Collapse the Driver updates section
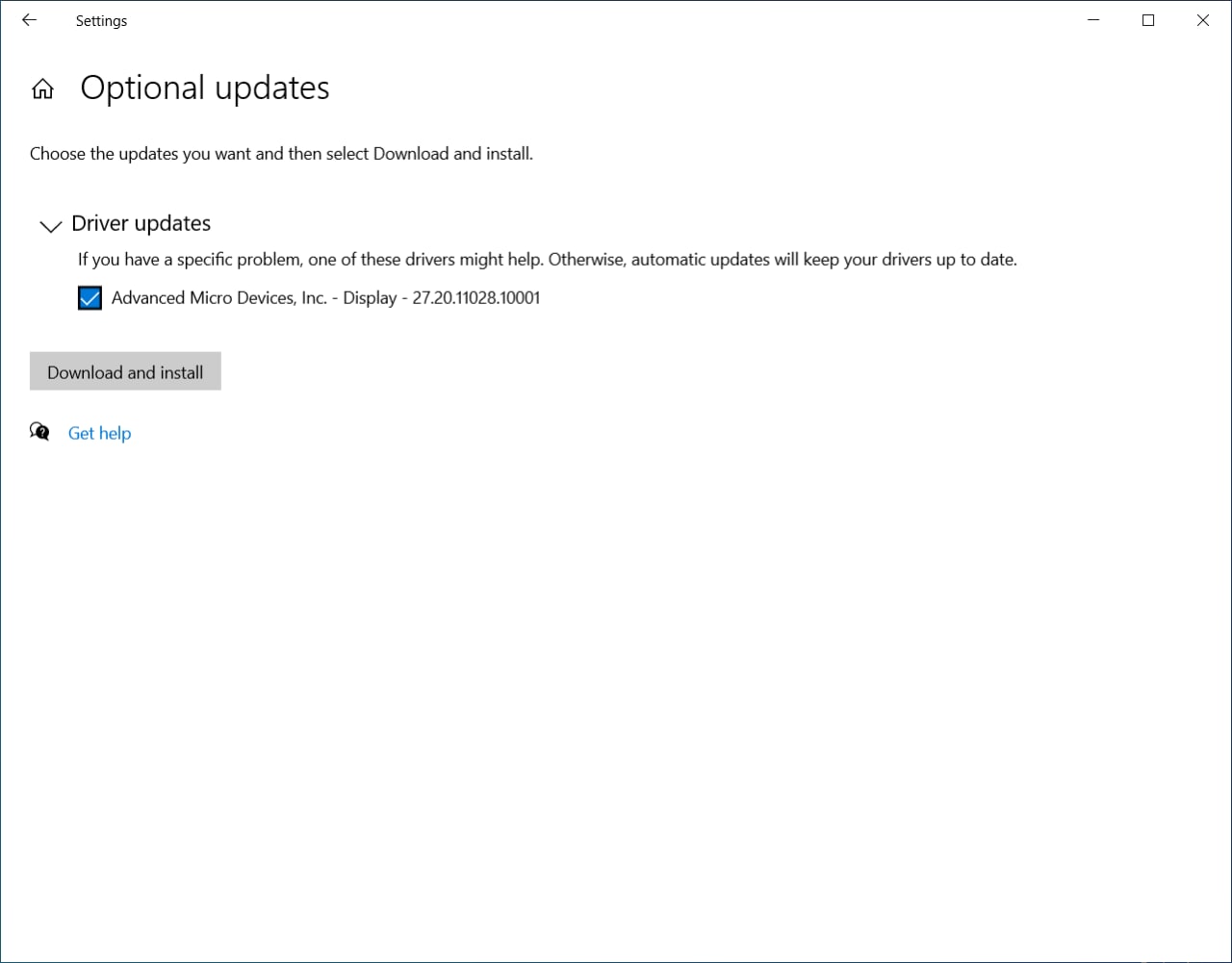 (50, 227)
